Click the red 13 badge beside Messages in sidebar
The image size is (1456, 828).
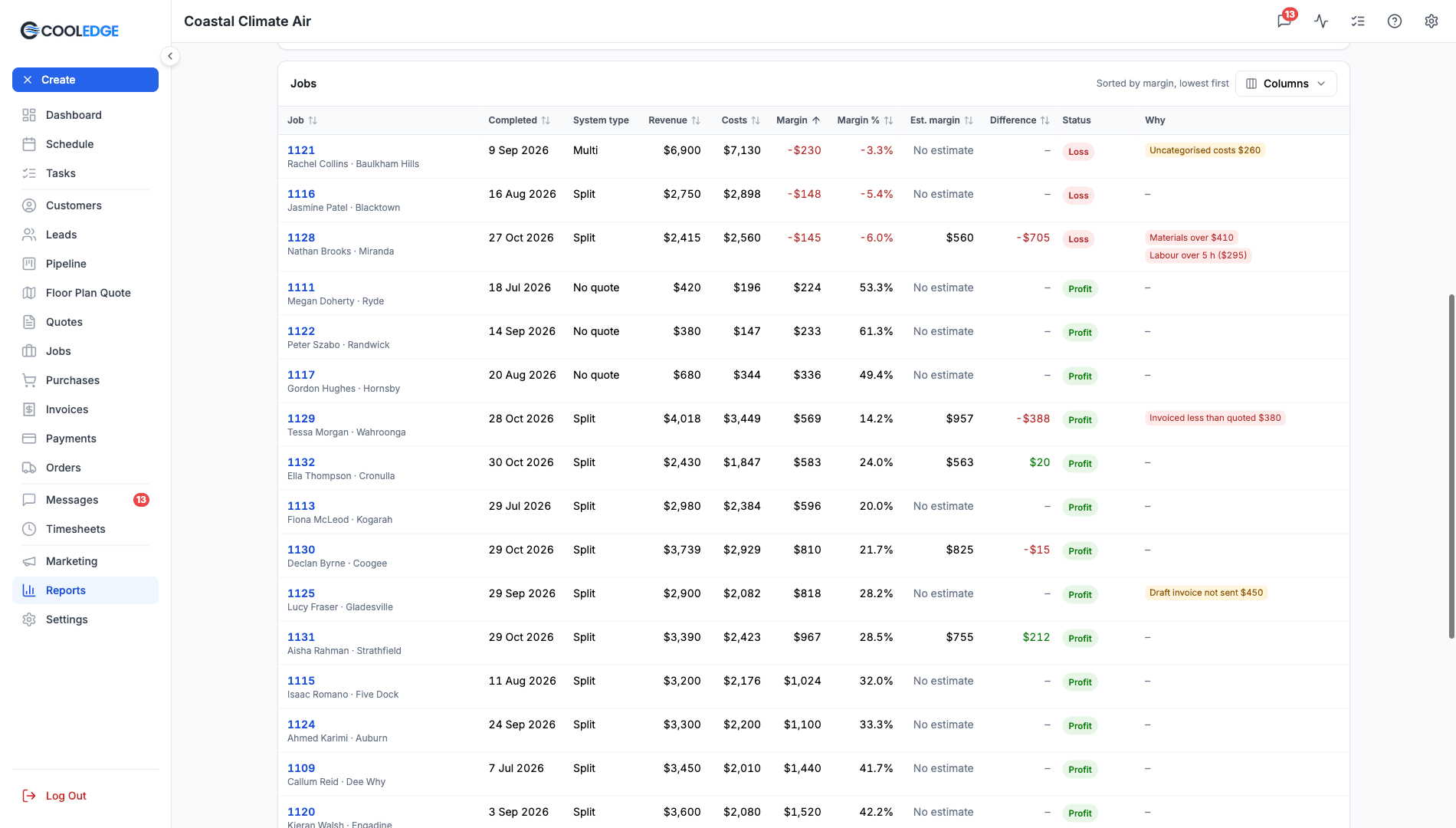pos(141,500)
